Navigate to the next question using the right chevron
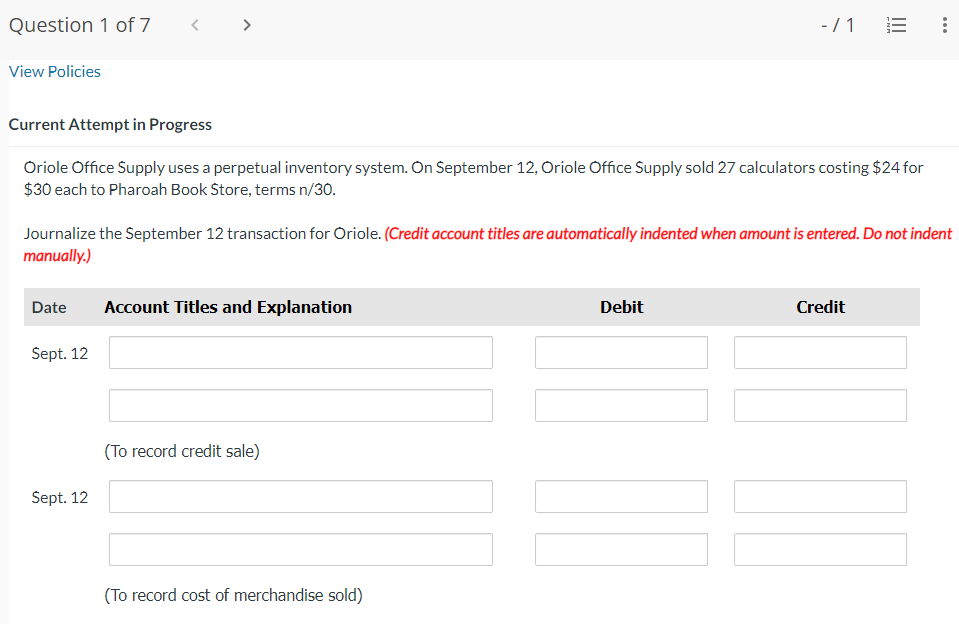The height and width of the screenshot is (624, 959). 246,24
